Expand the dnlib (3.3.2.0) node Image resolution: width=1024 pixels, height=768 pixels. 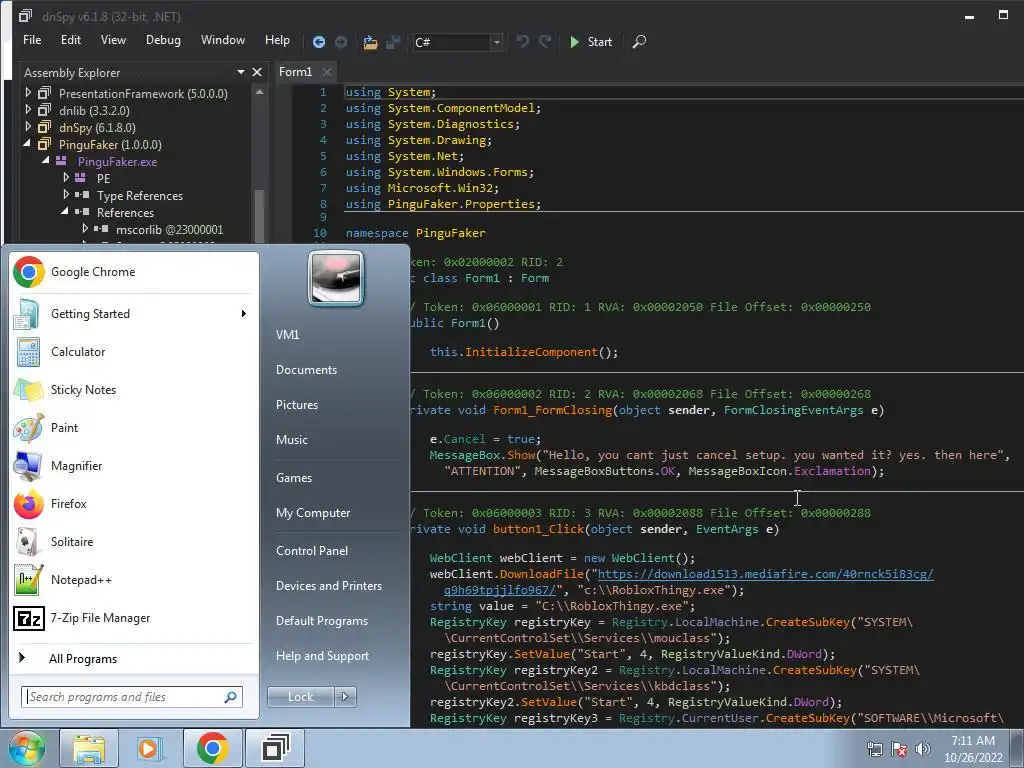tap(28, 110)
